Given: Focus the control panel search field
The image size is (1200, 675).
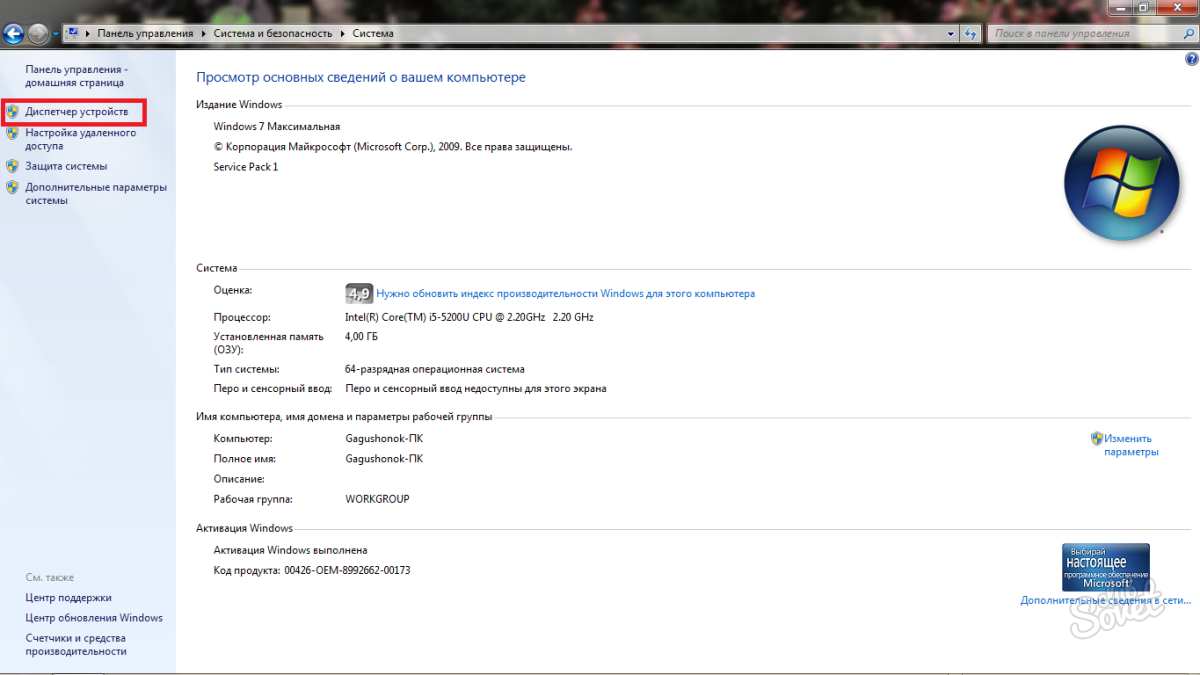Looking at the screenshot, I should click(x=1080, y=34).
